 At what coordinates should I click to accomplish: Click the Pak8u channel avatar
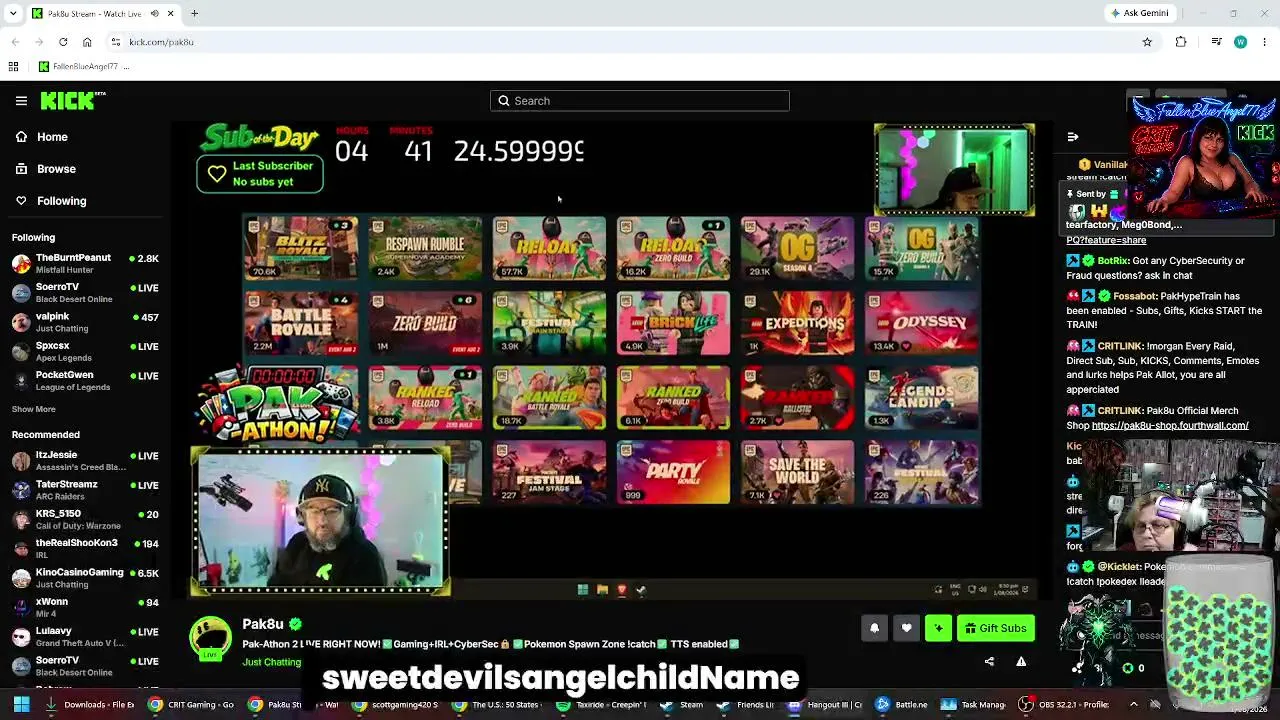(210, 639)
